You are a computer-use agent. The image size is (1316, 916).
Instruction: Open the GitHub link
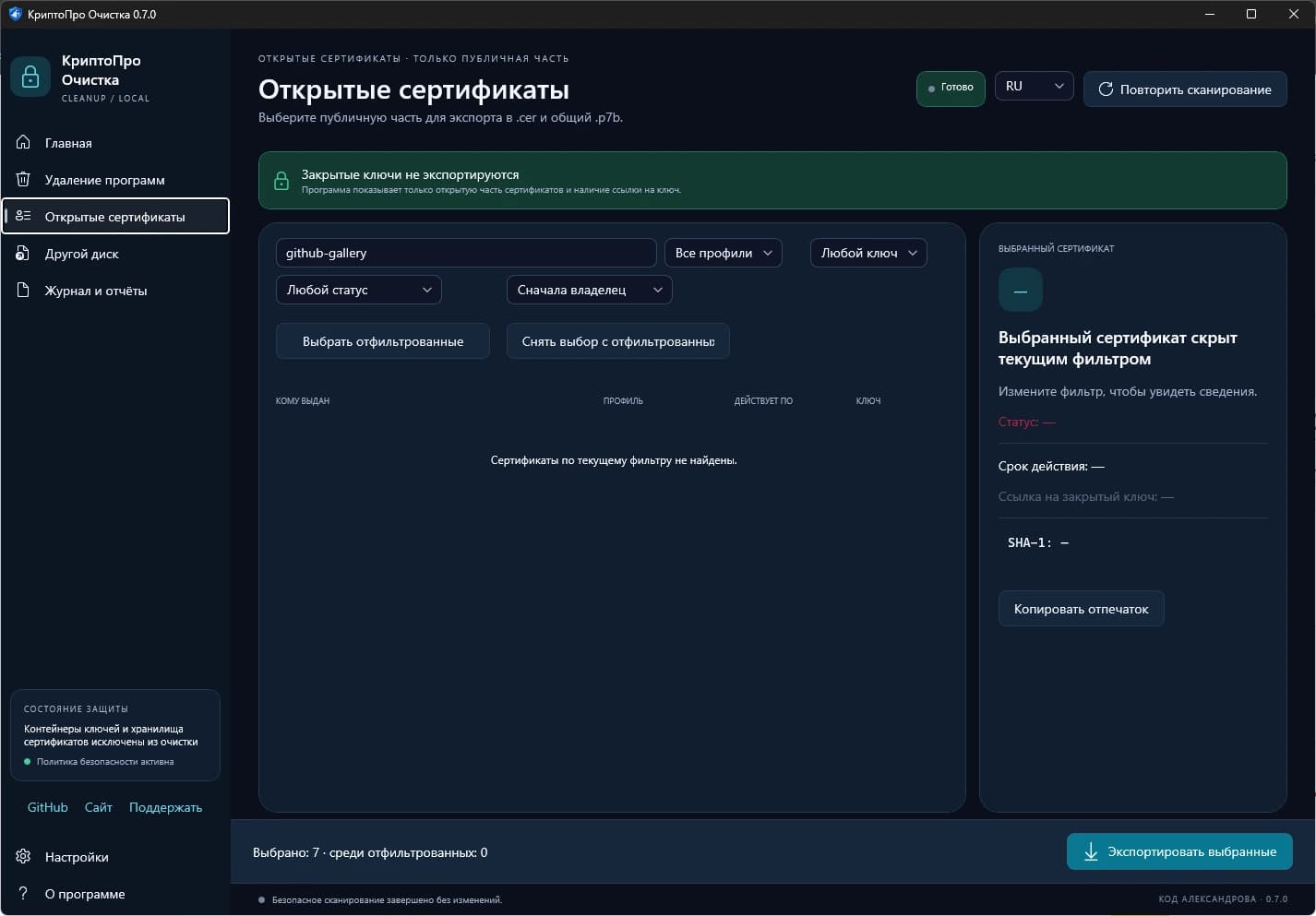point(48,807)
